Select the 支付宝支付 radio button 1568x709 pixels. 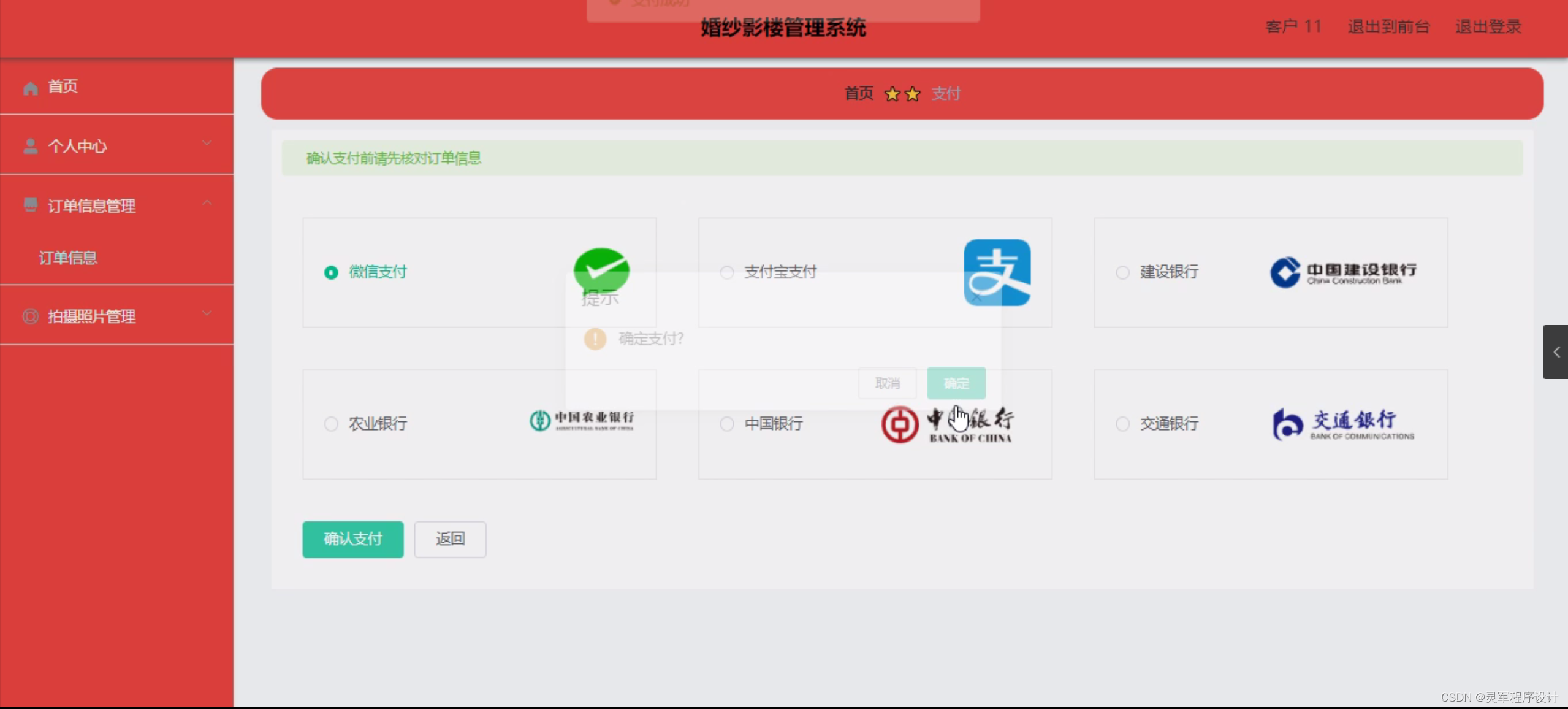click(x=727, y=272)
